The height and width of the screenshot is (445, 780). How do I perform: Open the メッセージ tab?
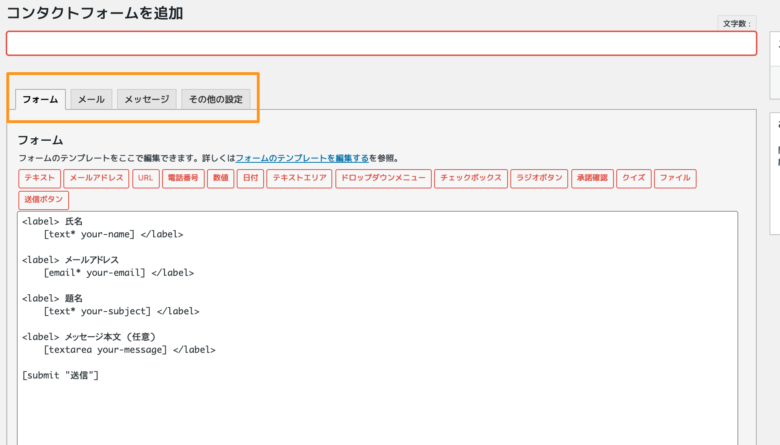coord(147,99)
